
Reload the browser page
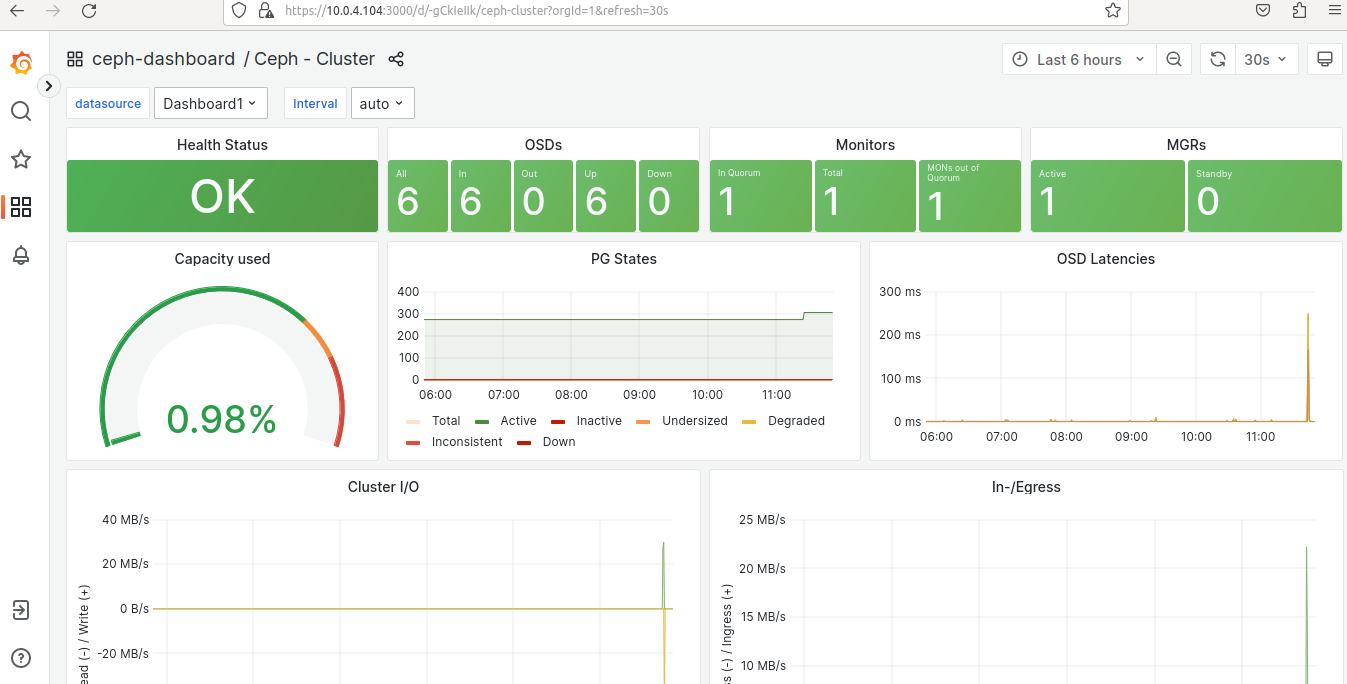click(89, 10)
